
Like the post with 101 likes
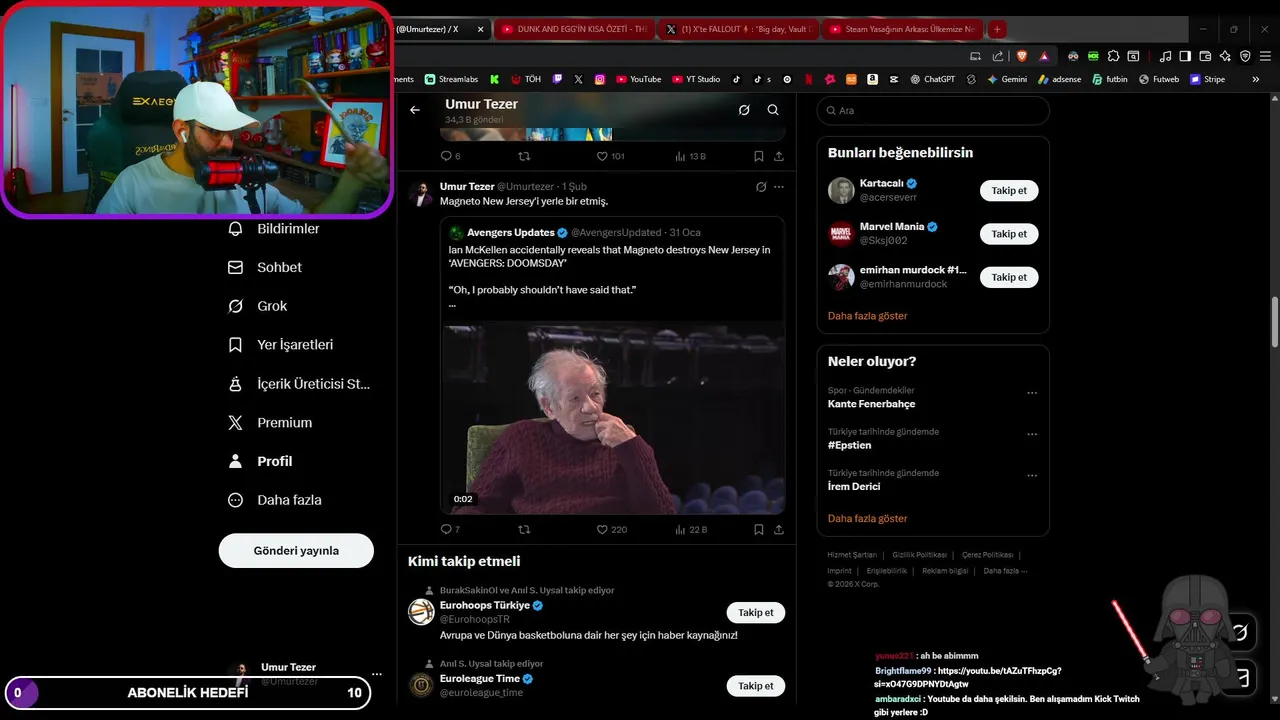tap(610, 156)
